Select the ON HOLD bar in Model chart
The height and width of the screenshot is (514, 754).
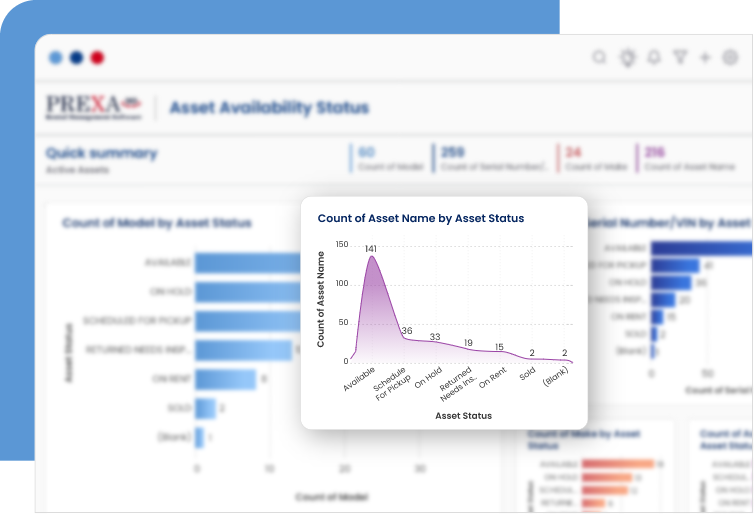pos(246,291)
